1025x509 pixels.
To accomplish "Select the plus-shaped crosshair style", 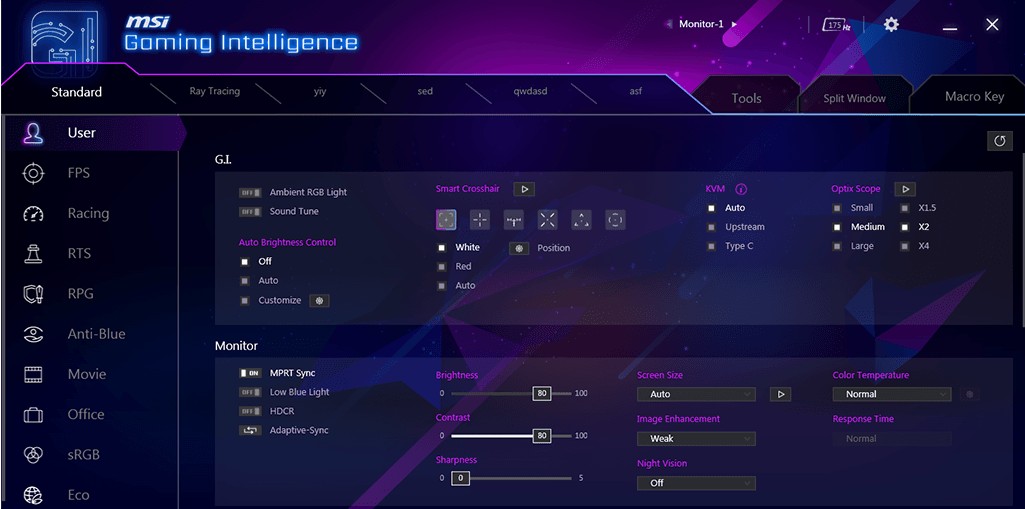I will [x=480, y=220].
